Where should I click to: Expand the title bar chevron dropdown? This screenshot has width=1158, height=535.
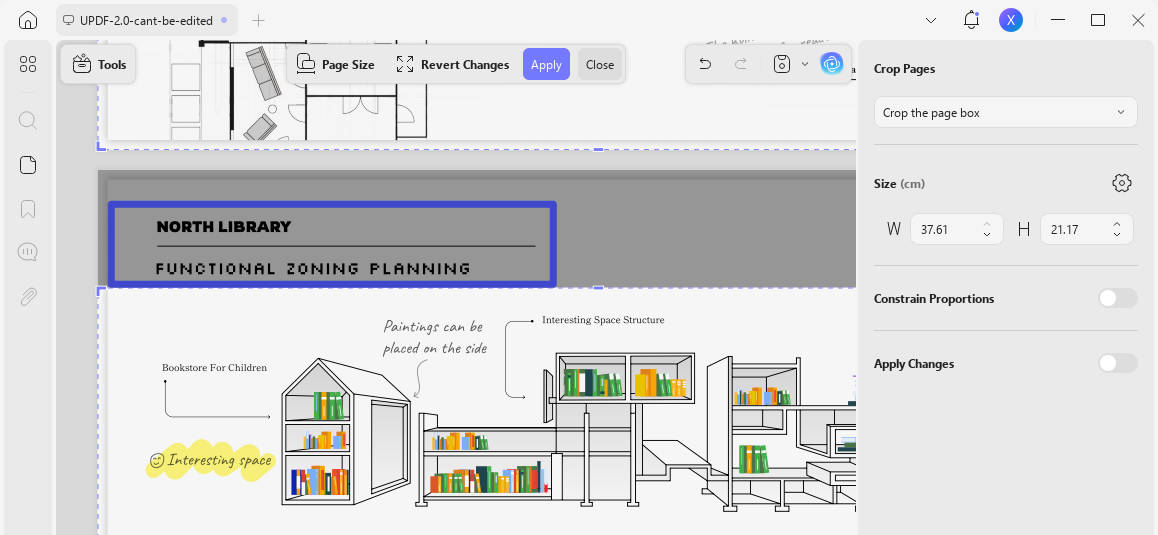point(931,21)
